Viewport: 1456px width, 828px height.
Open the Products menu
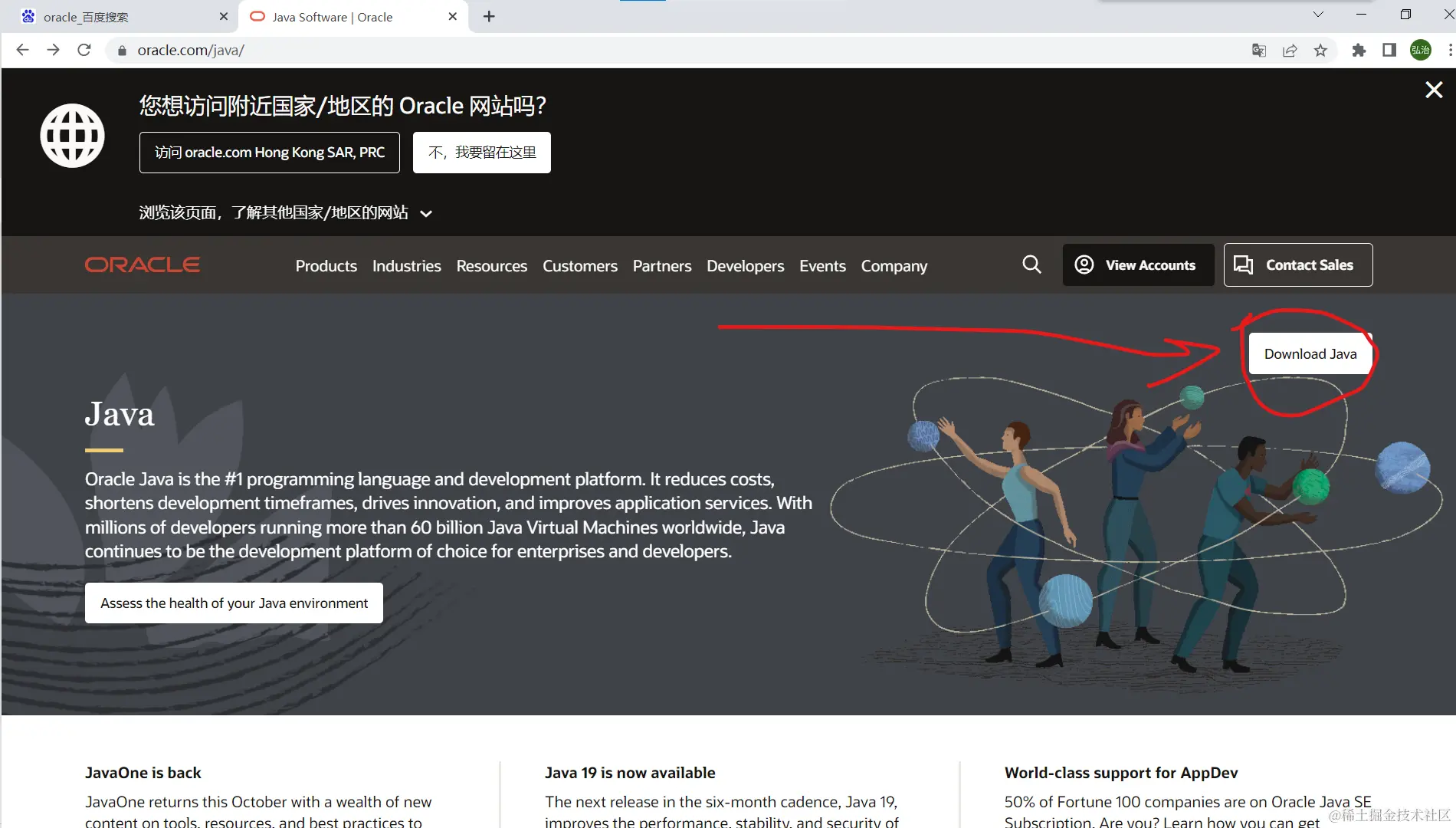326,266
